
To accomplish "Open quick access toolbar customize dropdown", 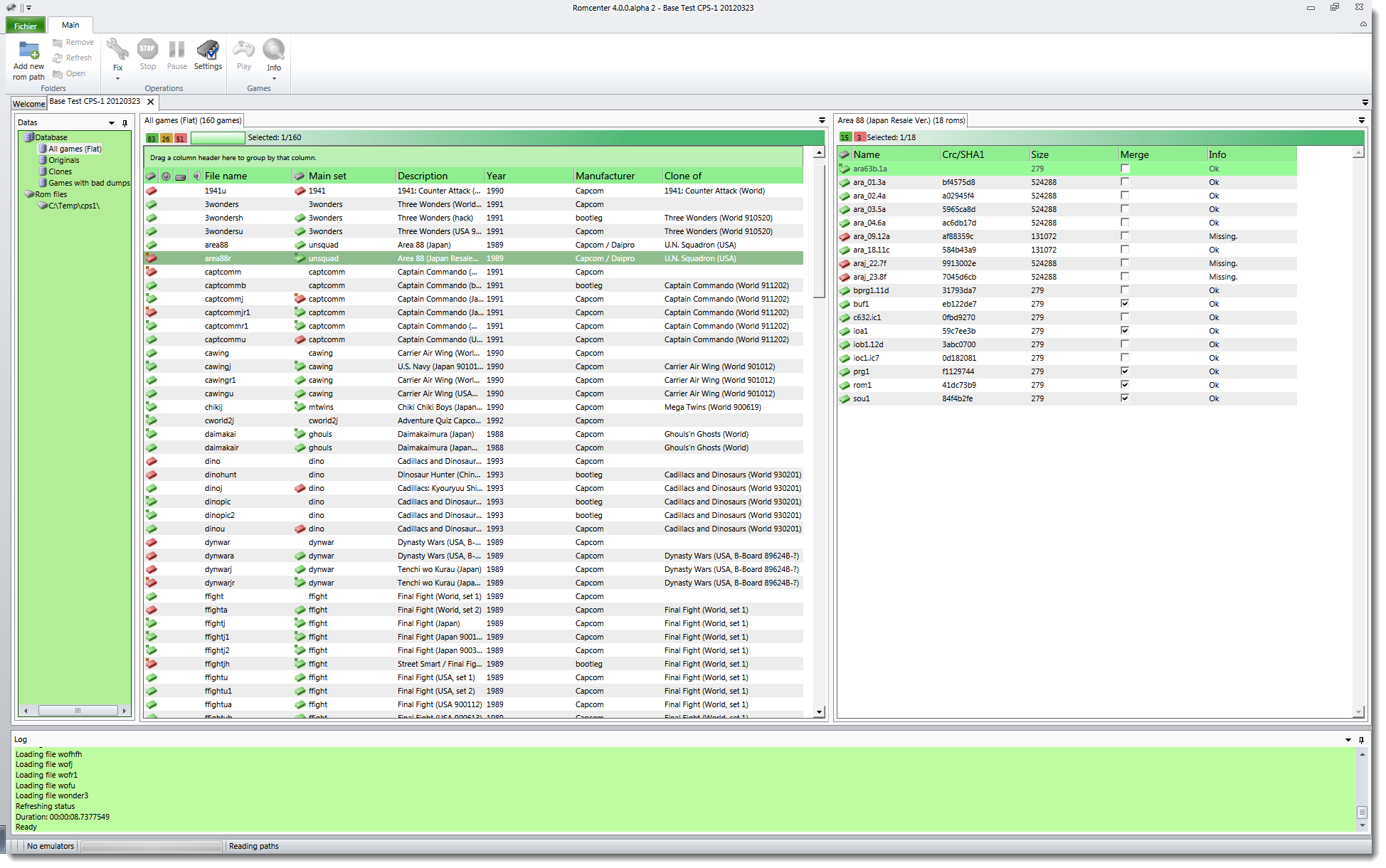I will tap(28, 8).
